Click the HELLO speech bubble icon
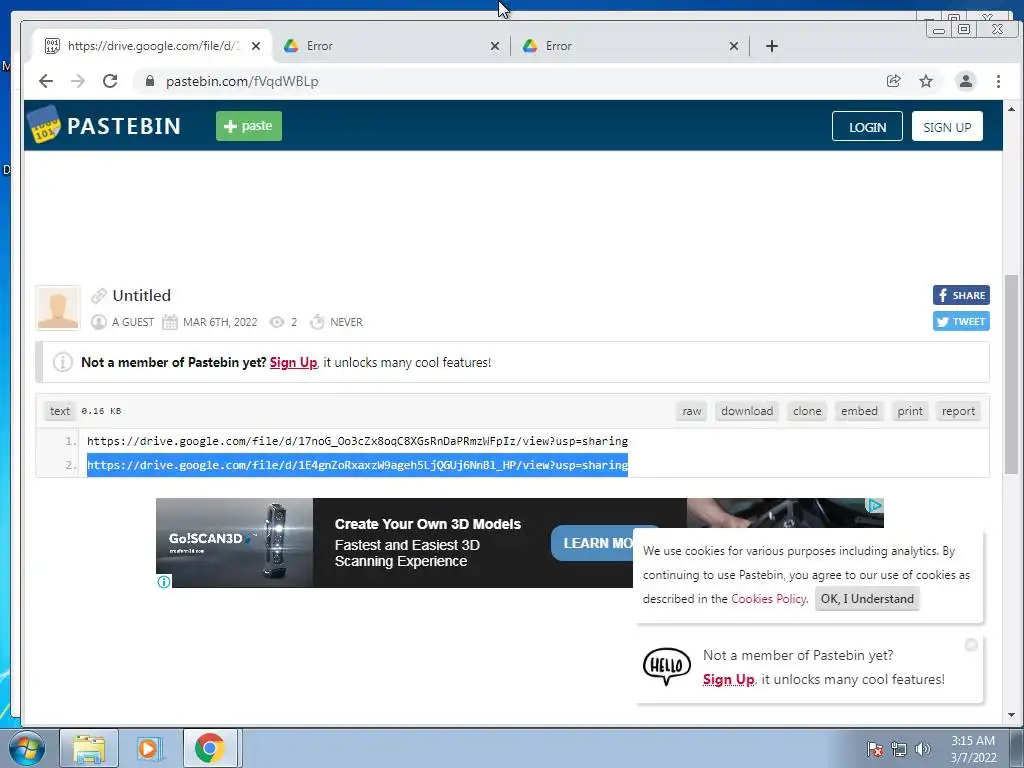 coord(667,666)
